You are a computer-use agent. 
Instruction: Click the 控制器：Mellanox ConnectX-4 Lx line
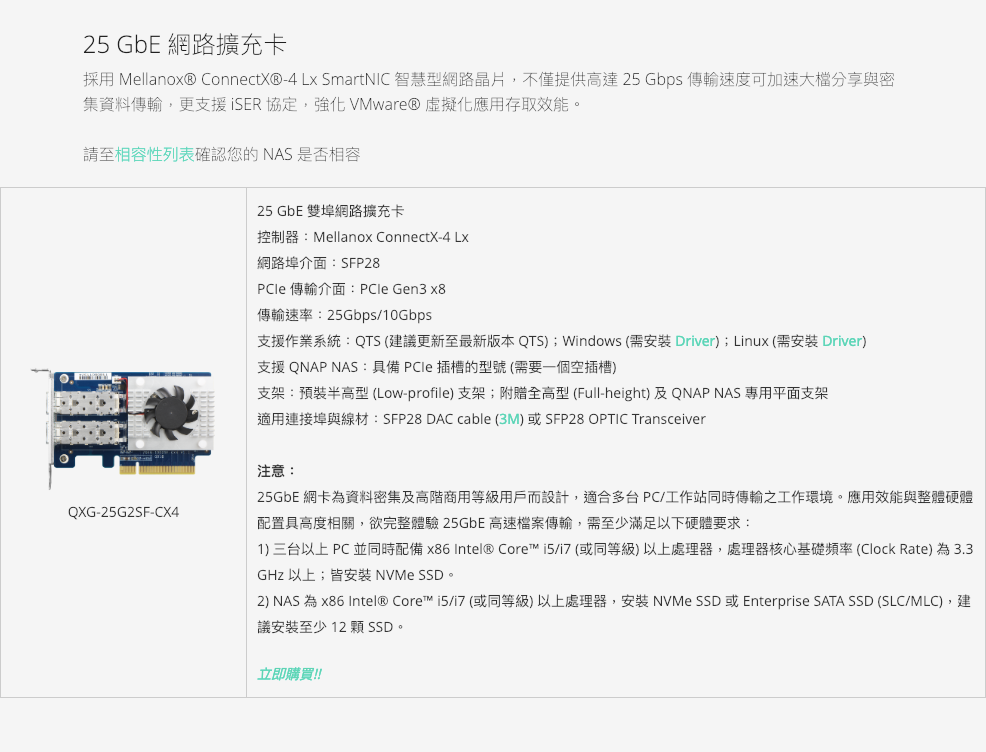pos(363,237)
